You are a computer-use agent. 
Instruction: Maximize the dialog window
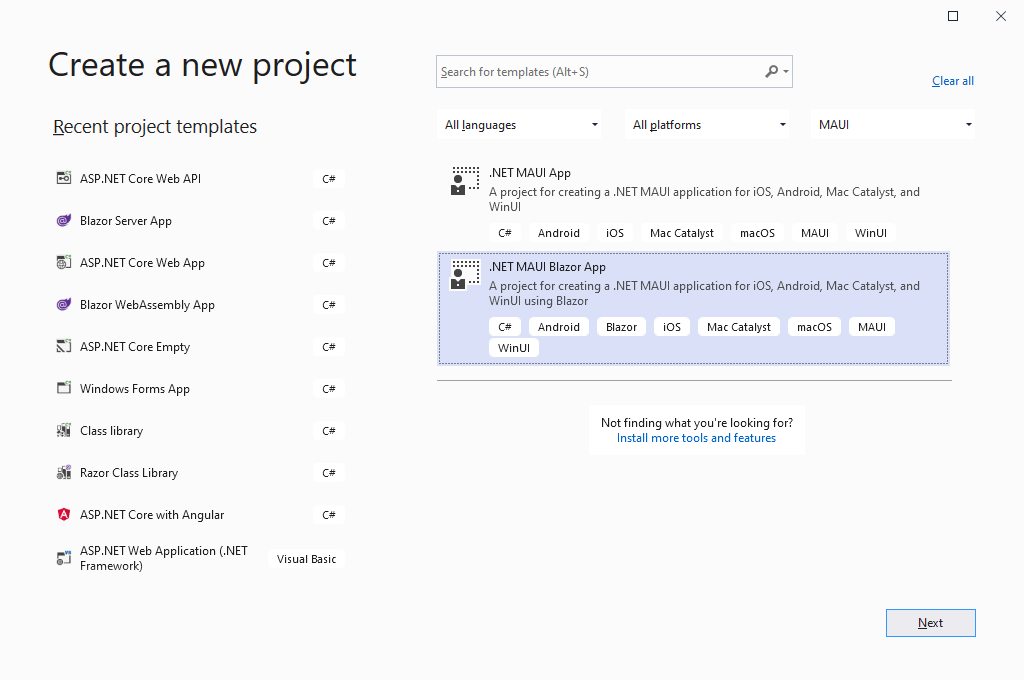(953, 16)
